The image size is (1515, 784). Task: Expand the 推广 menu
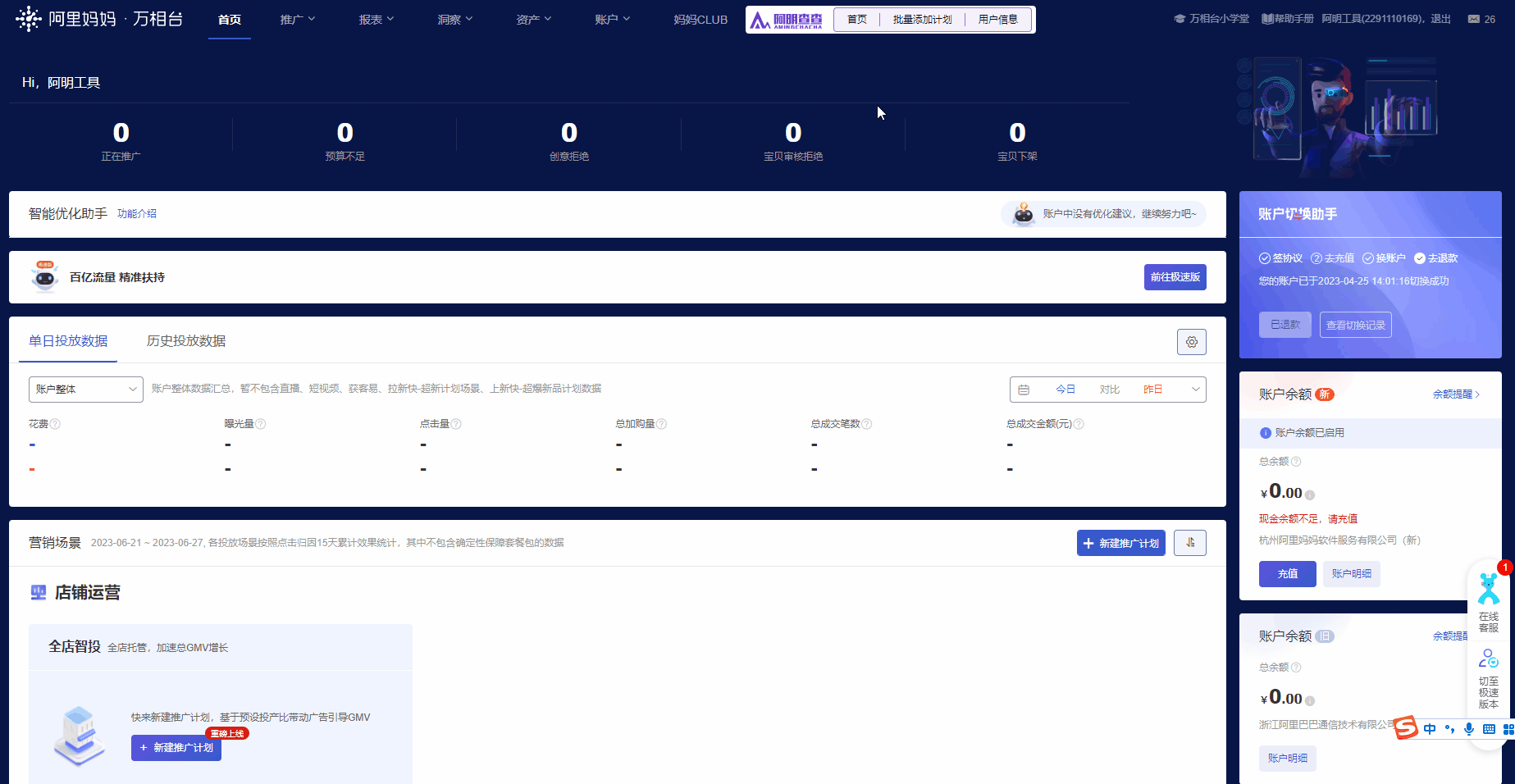coord(298,19)
